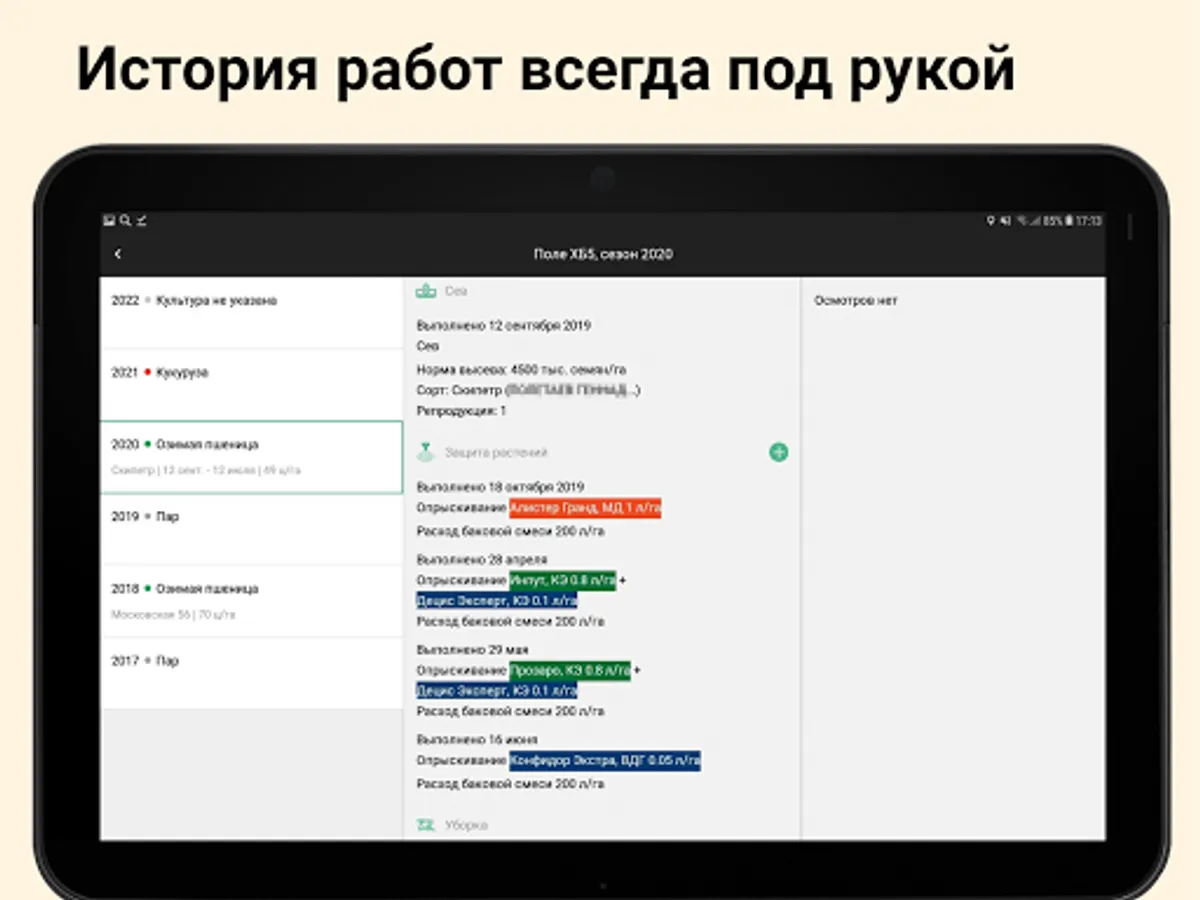The image size is (1200, 900).
Task: Tap the back arrow in the header
Action: click(x=118, y=254)
